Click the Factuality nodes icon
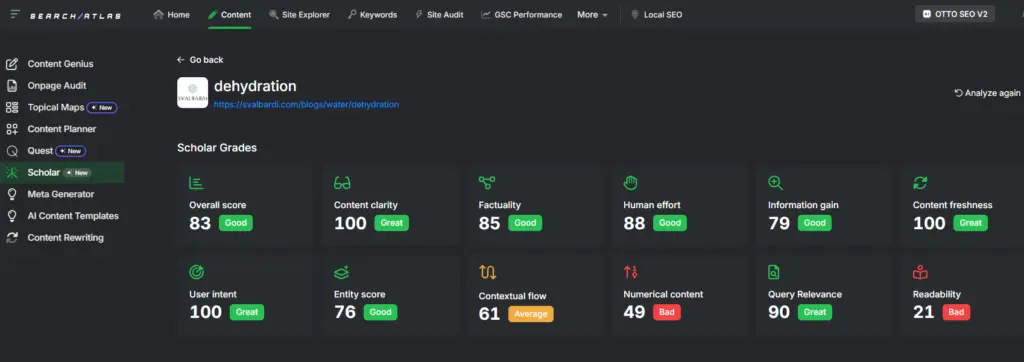This screenshot has height=362, width=1024. click(x=487, y=183)
